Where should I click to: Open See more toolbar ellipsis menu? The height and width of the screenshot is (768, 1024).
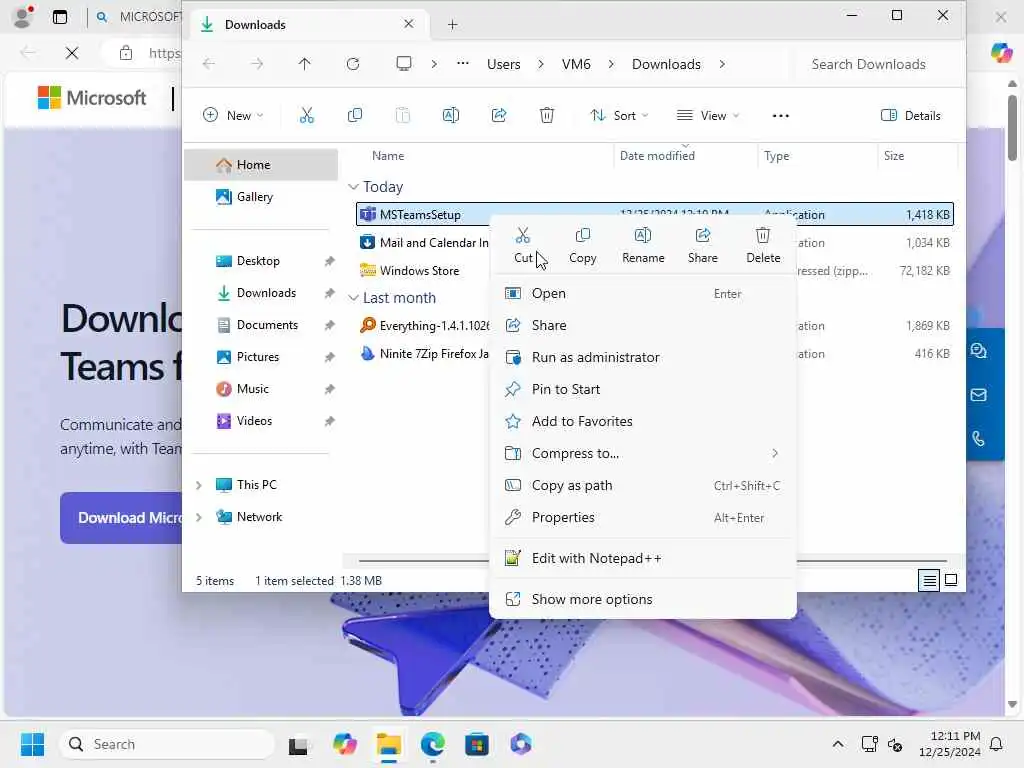(x=780, y=116)
